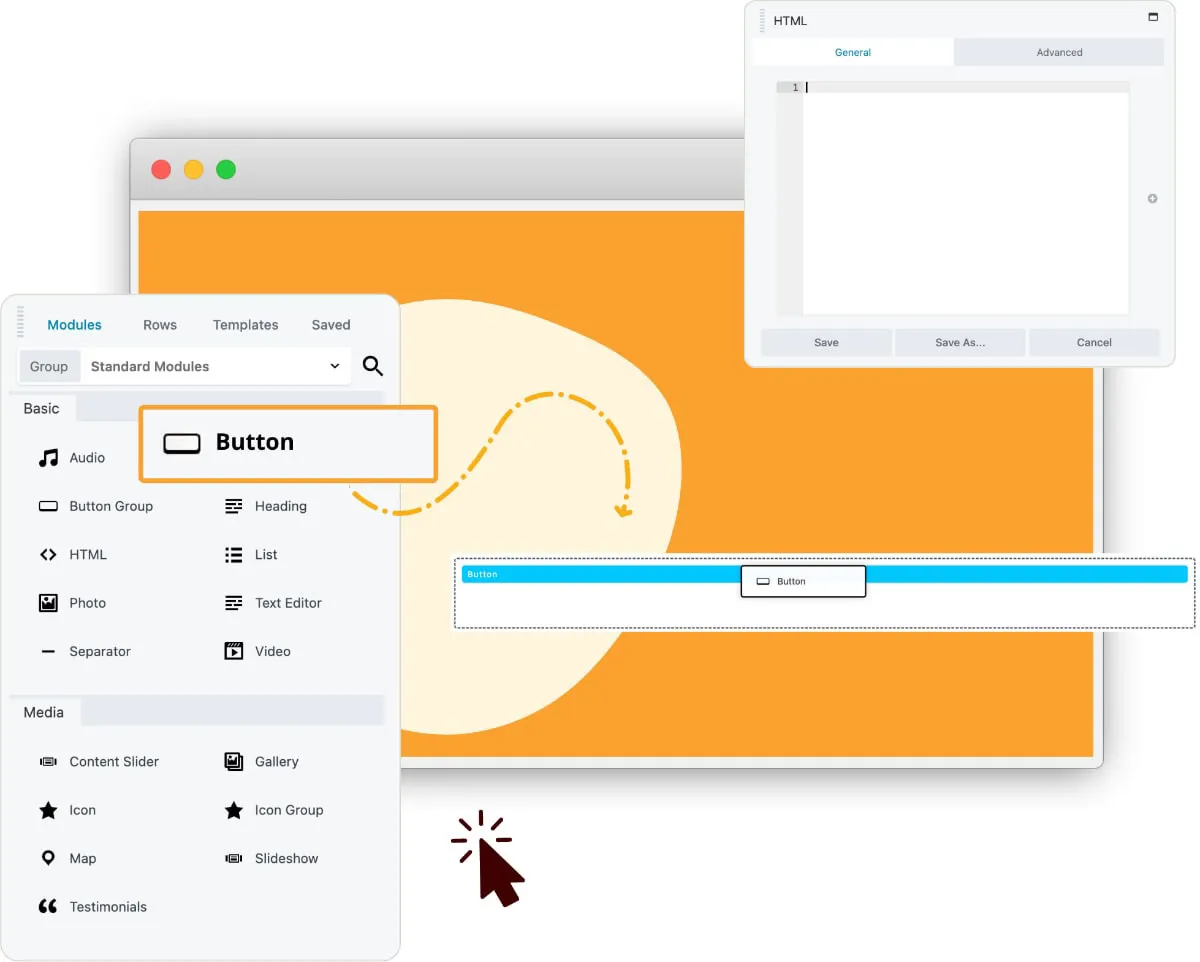This screenshot has height=962, width=1200.
Task: Select the Slideshow module icon
Action: (x=233, y=858)
